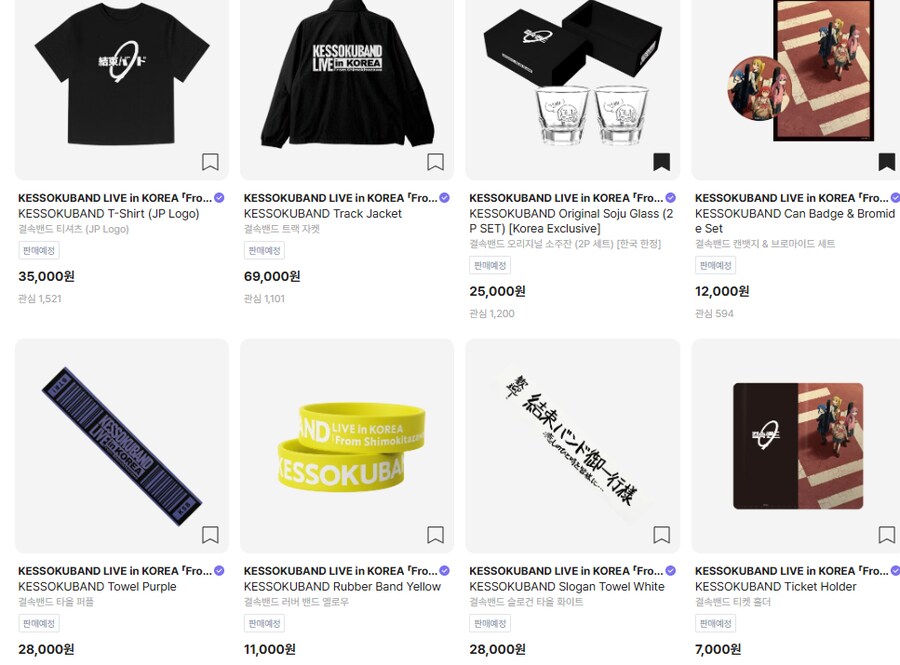Bookmark the KESSOKUBAND Towel Purple
Viewport: 900px width, 665px height.
pyautogui.click(x=210, y=535)
